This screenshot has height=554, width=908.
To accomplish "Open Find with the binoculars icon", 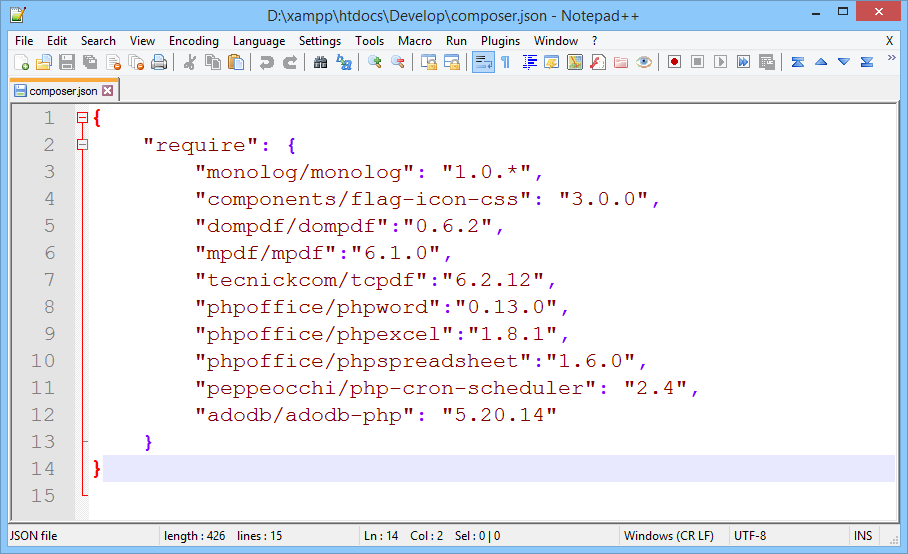I will tap(320, 62).
